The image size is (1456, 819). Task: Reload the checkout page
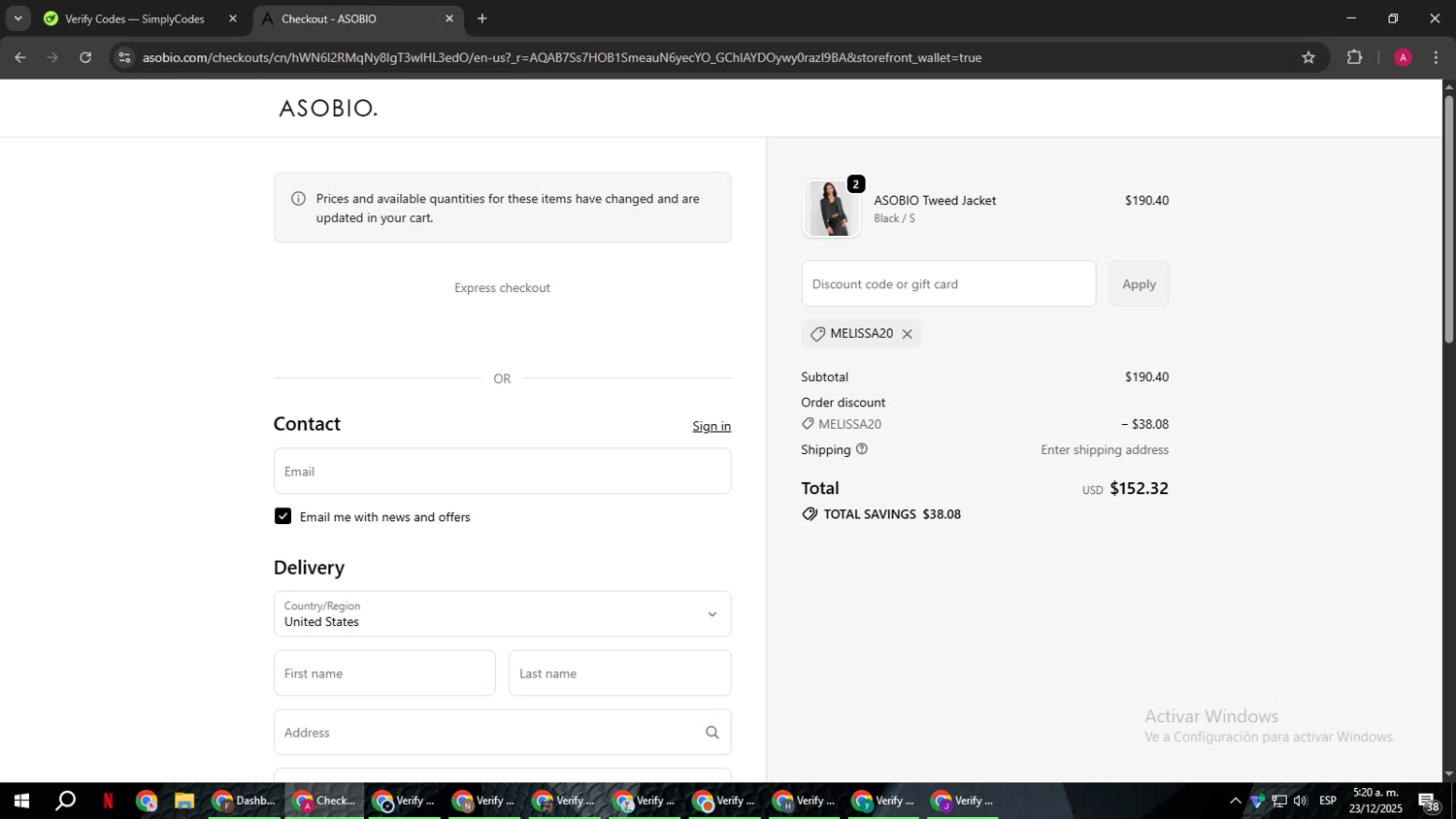coord(85,57)
